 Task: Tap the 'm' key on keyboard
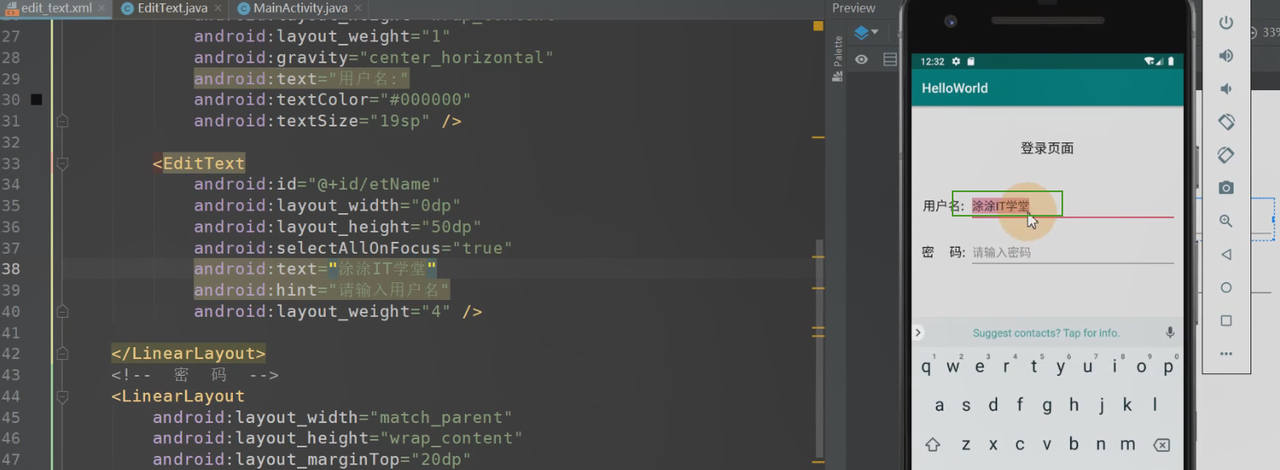coord(1128,445)
